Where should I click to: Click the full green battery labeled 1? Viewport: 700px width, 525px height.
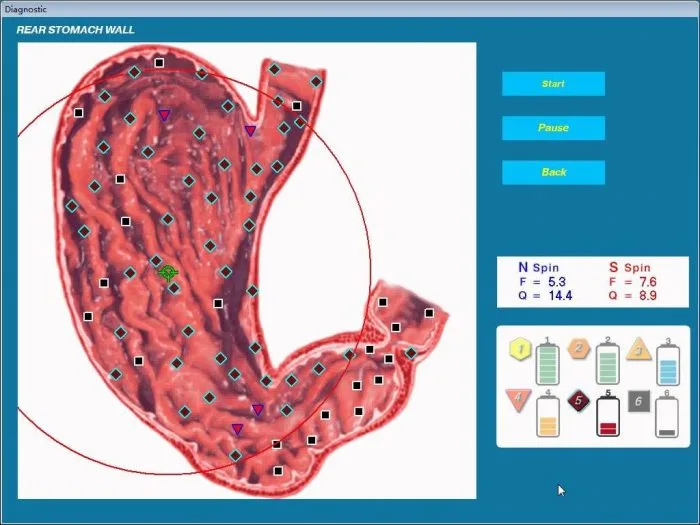(548, 362)
